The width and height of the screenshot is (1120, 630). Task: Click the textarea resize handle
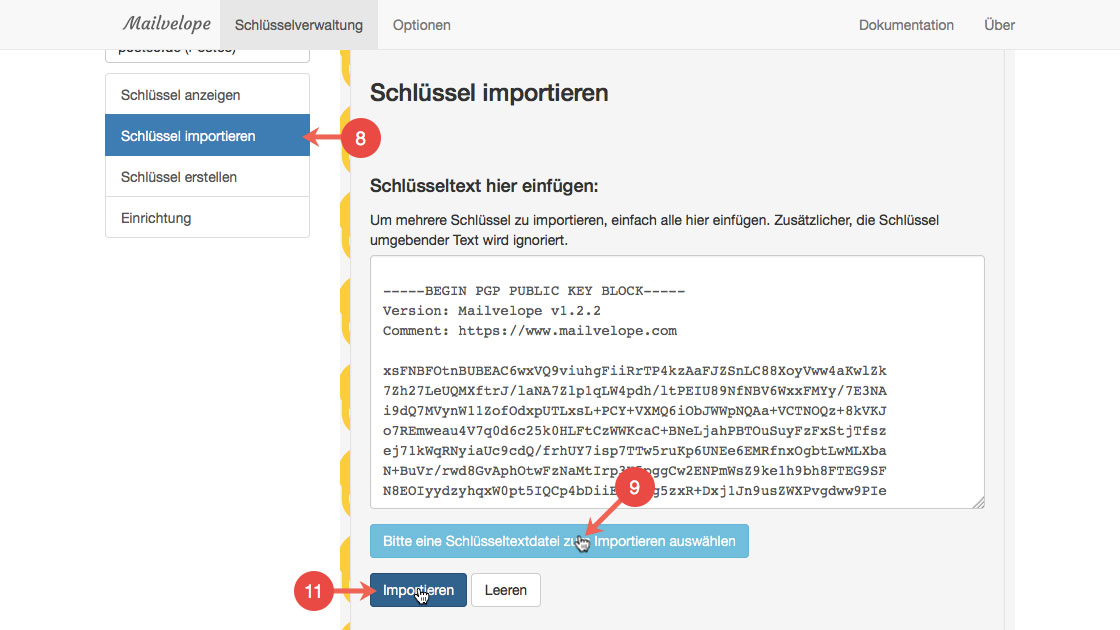pos(979,503)
